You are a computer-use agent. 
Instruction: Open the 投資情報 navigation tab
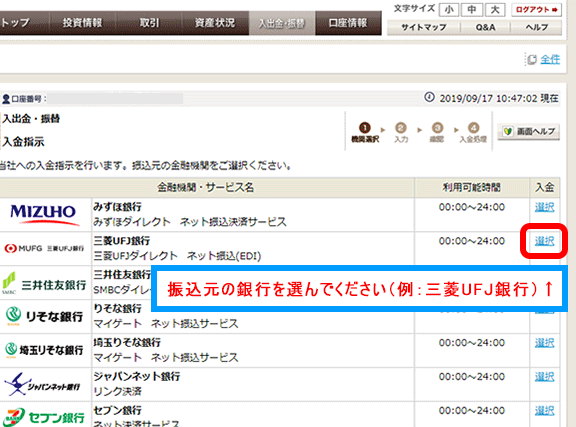click(83, 23)
